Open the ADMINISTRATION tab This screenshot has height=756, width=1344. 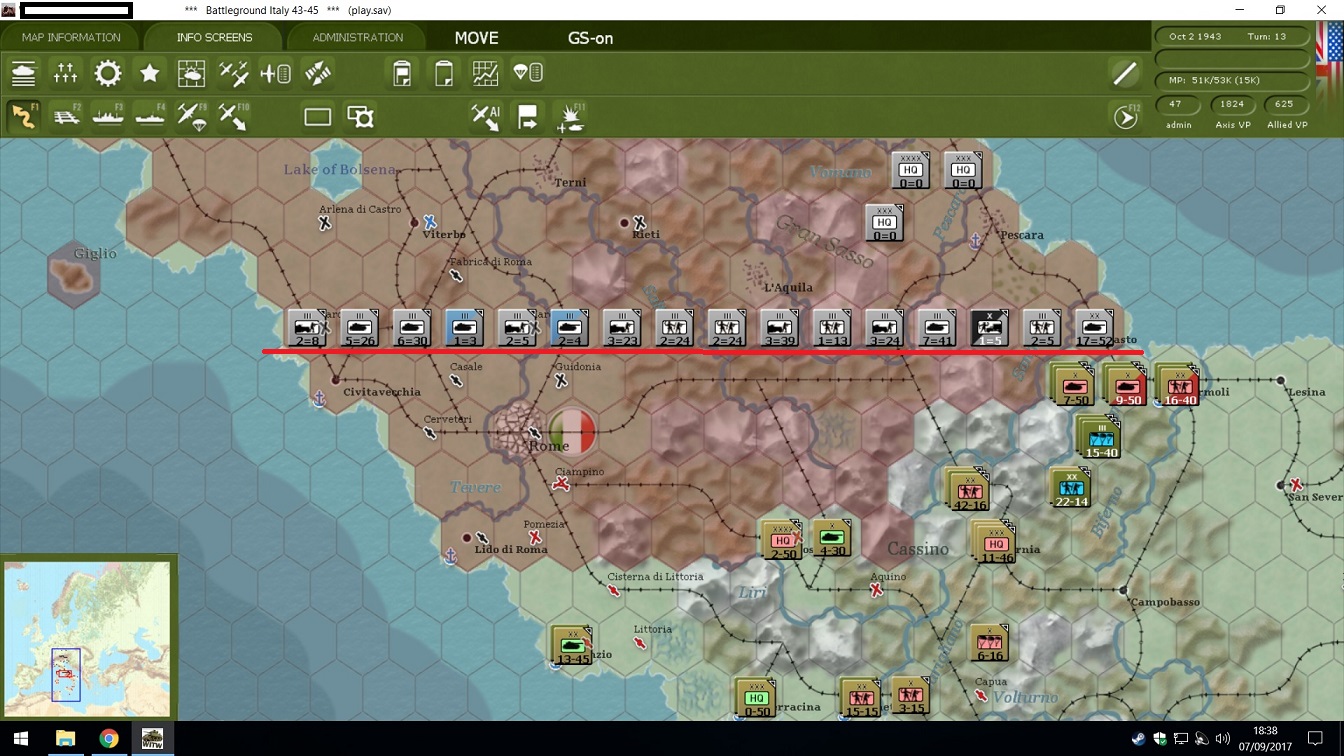pos(357,37)
